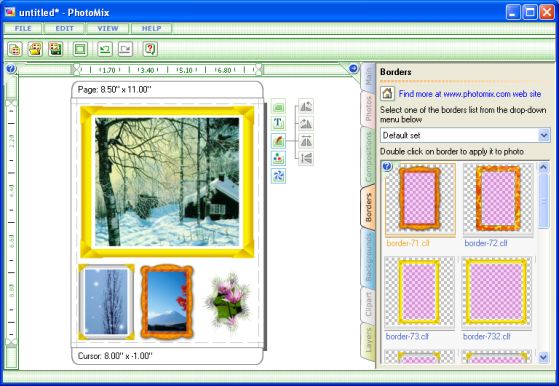Click the Page: 8.50" x 11.00" label
Screen dimensions: 559x386
tap(114, 90)
